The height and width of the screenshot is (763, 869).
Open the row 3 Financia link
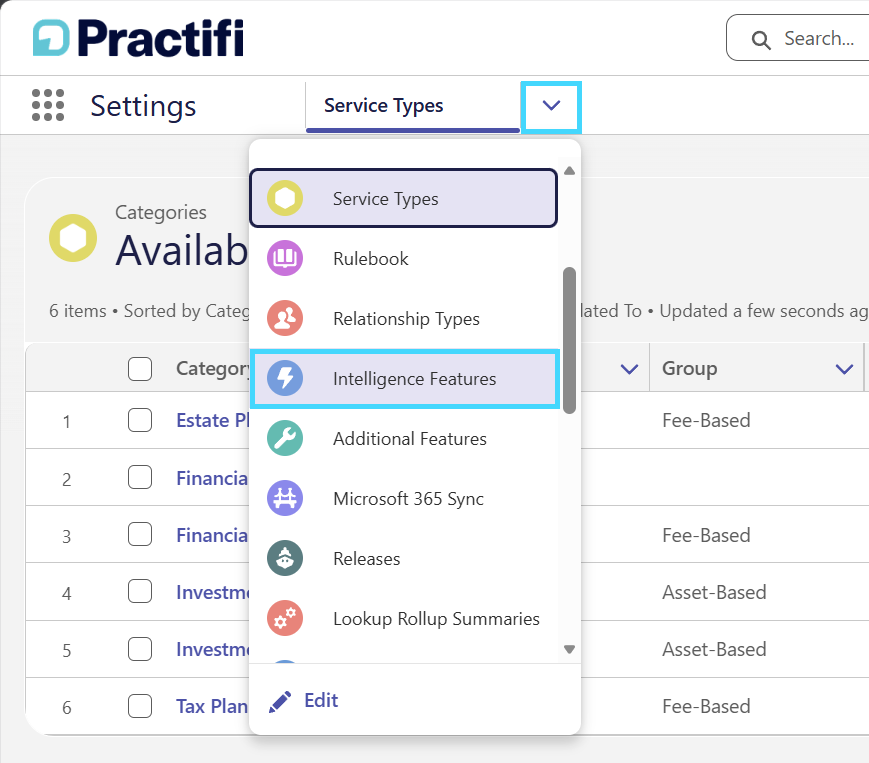[212, 535]
